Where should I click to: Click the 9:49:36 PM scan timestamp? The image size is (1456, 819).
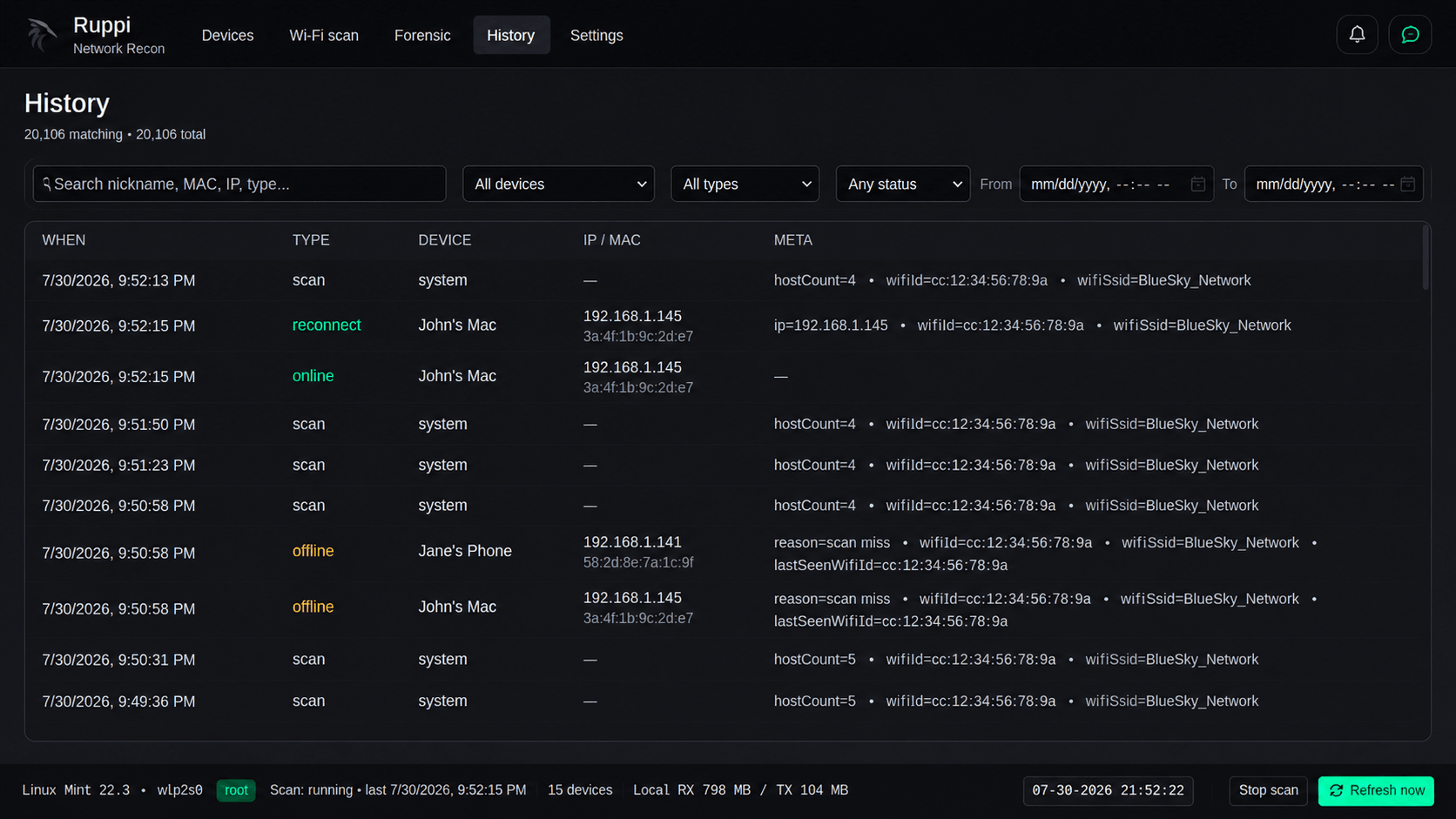(118, 702)
